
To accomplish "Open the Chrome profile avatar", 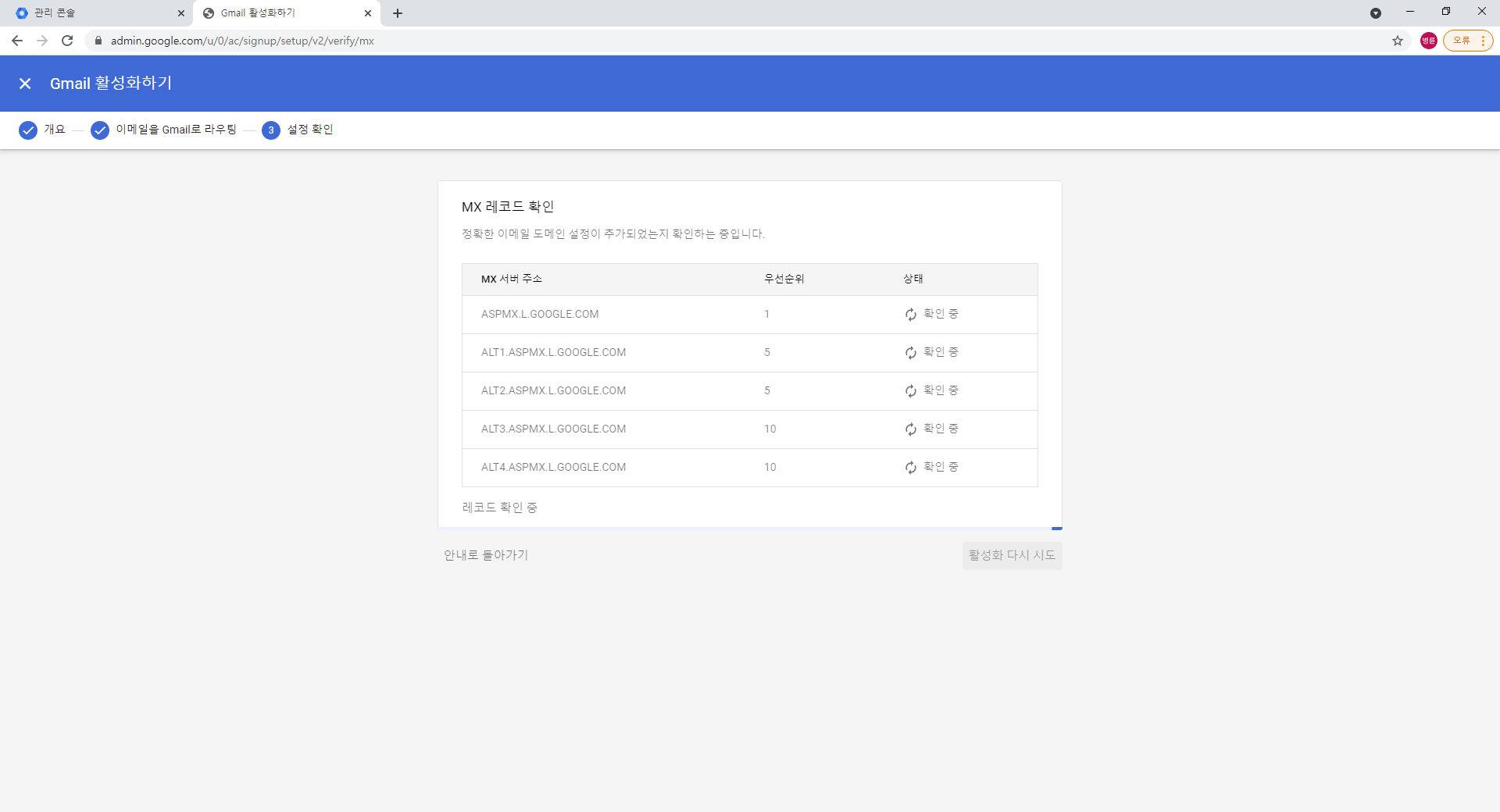I will (1428, 41).
